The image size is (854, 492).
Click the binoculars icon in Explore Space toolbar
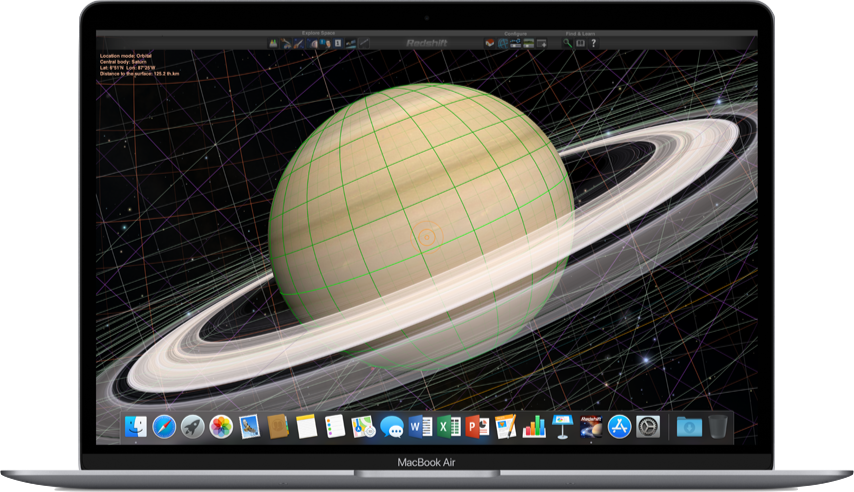273,43
